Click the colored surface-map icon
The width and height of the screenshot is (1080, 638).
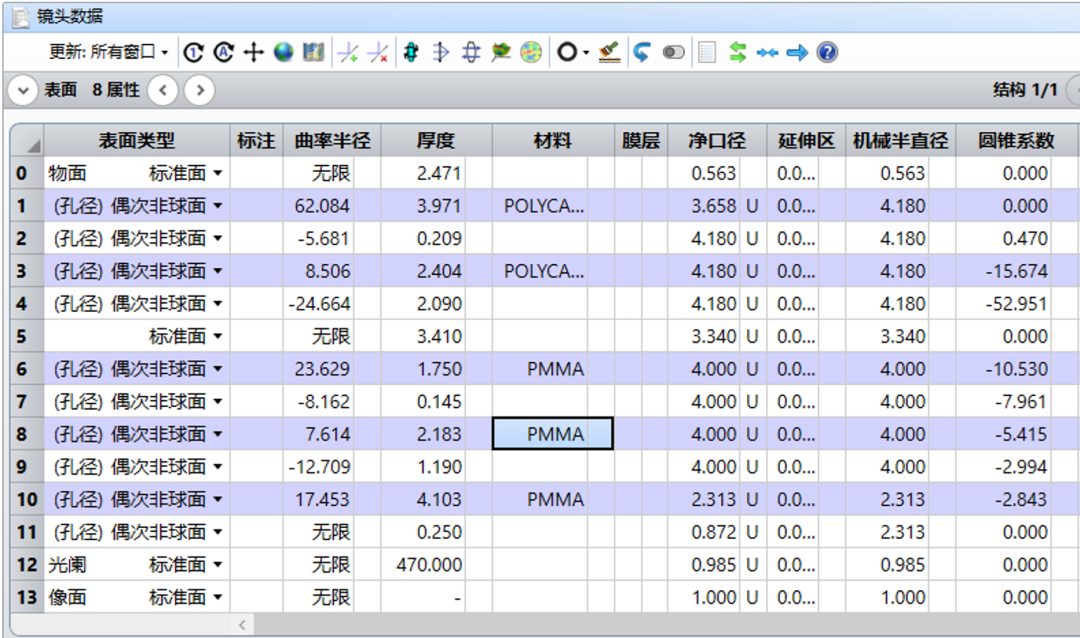501,52
